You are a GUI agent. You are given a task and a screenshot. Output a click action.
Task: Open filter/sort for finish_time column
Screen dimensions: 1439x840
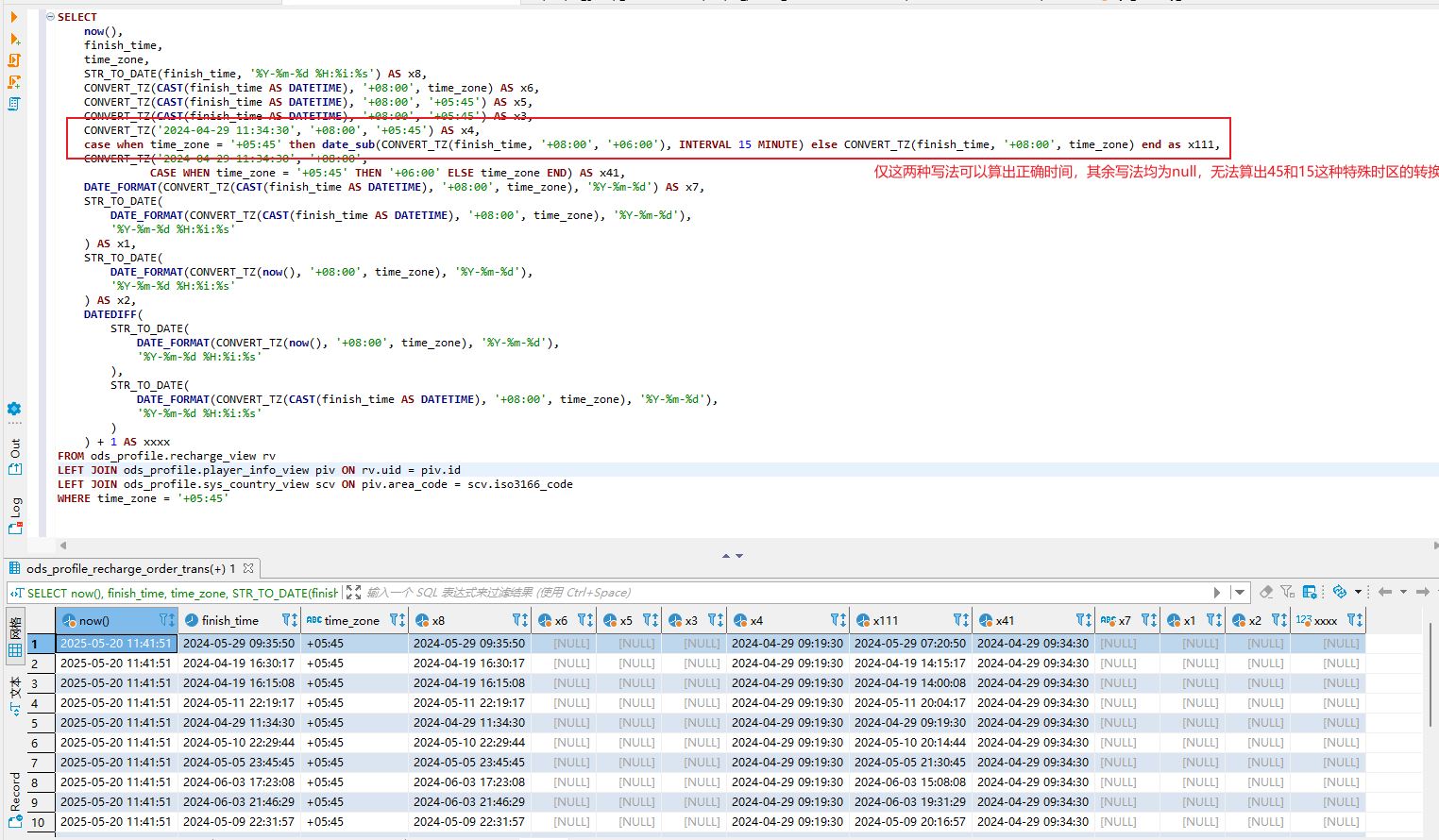click(289, 620)
